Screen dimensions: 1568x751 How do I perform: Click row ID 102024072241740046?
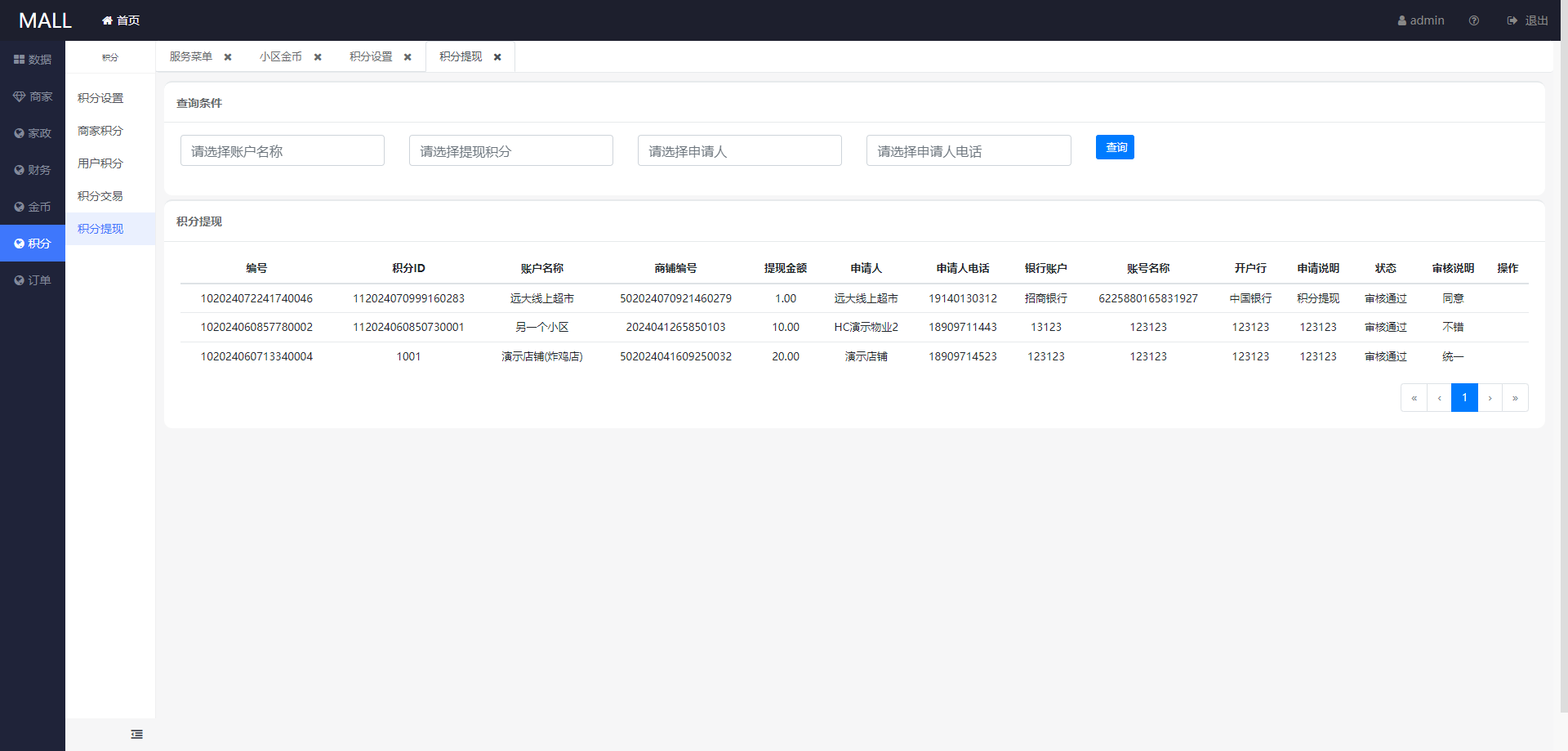coord(256,298)
